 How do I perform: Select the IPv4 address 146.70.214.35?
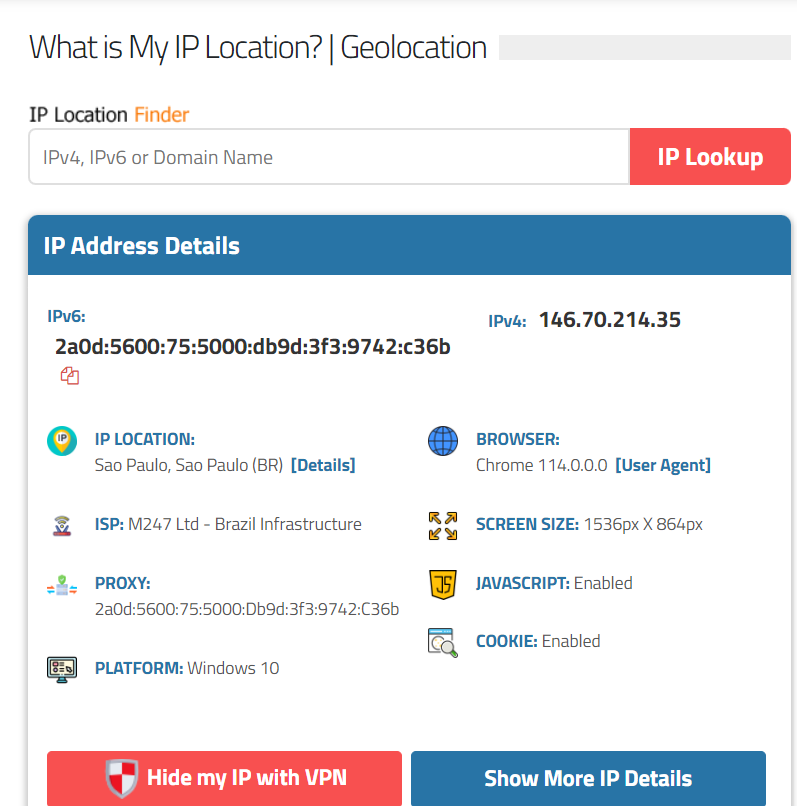(609, 320)
